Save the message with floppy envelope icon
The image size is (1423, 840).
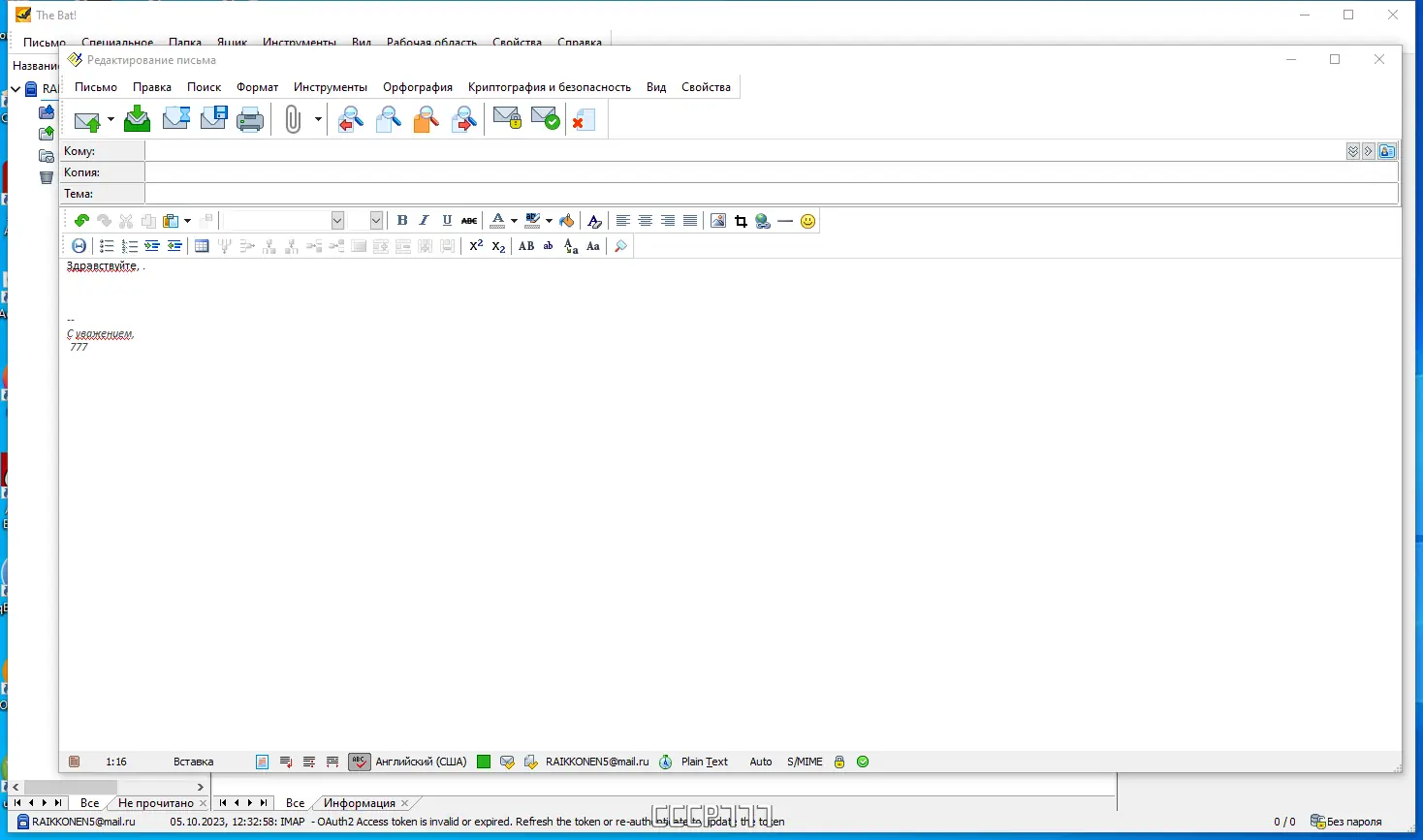click(x=213, y=119)
